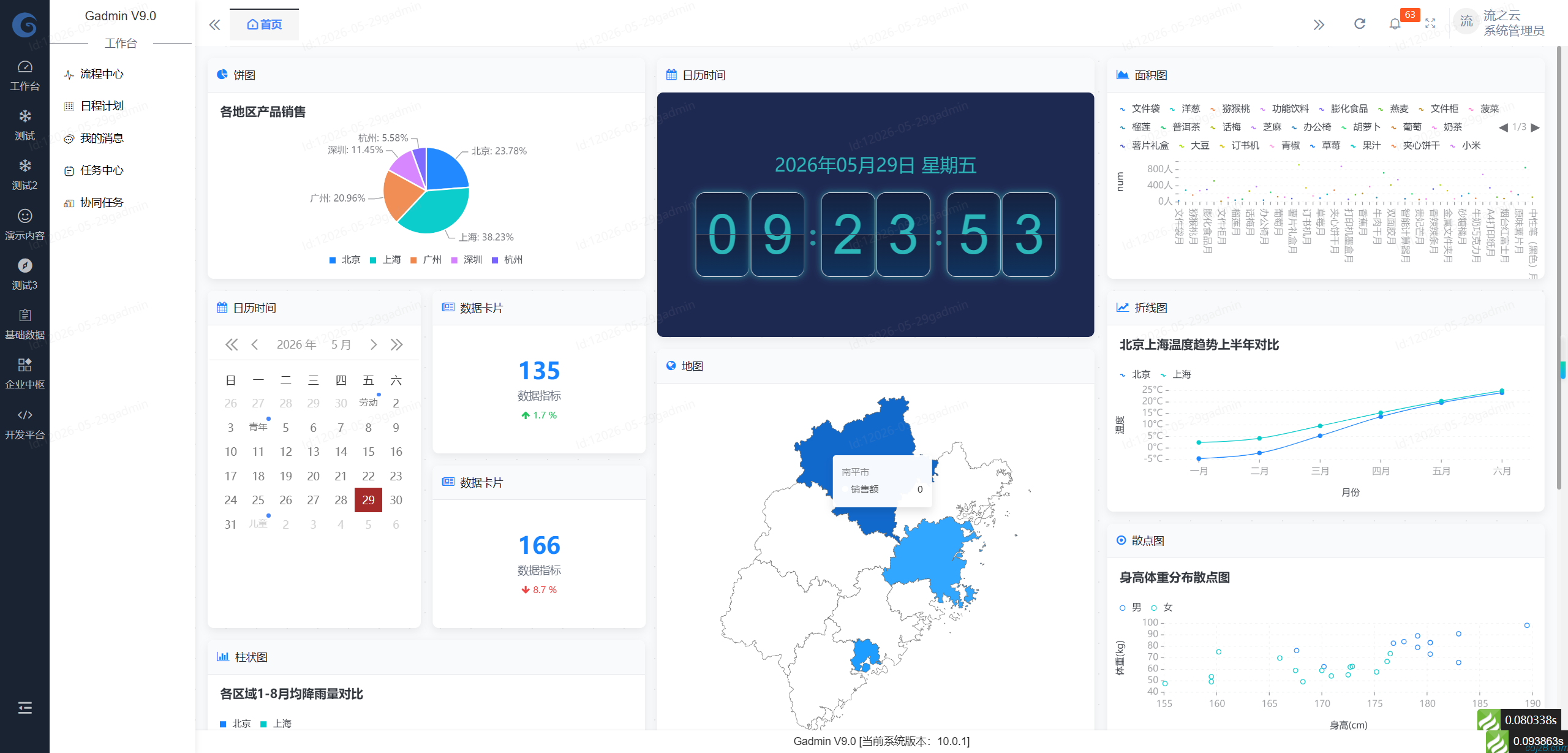Select the 青年 holiday date
Viewport: 1568px width, 753px height.
coord(258,427)
